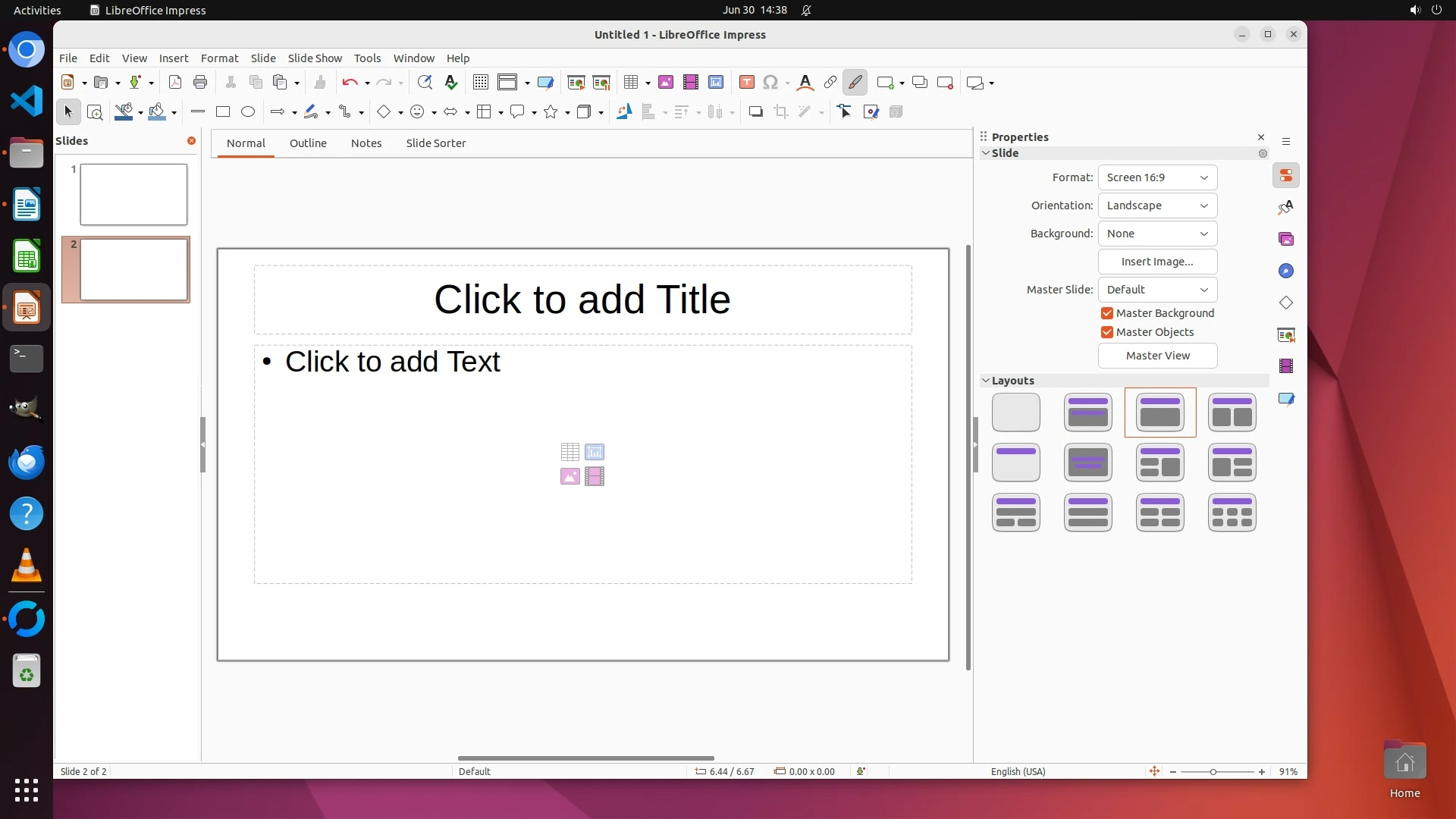Viewport: 1456px width, 819px height.
Task: Toggle the Show Draw Functions highlighter button
Action: click(855, 83)
